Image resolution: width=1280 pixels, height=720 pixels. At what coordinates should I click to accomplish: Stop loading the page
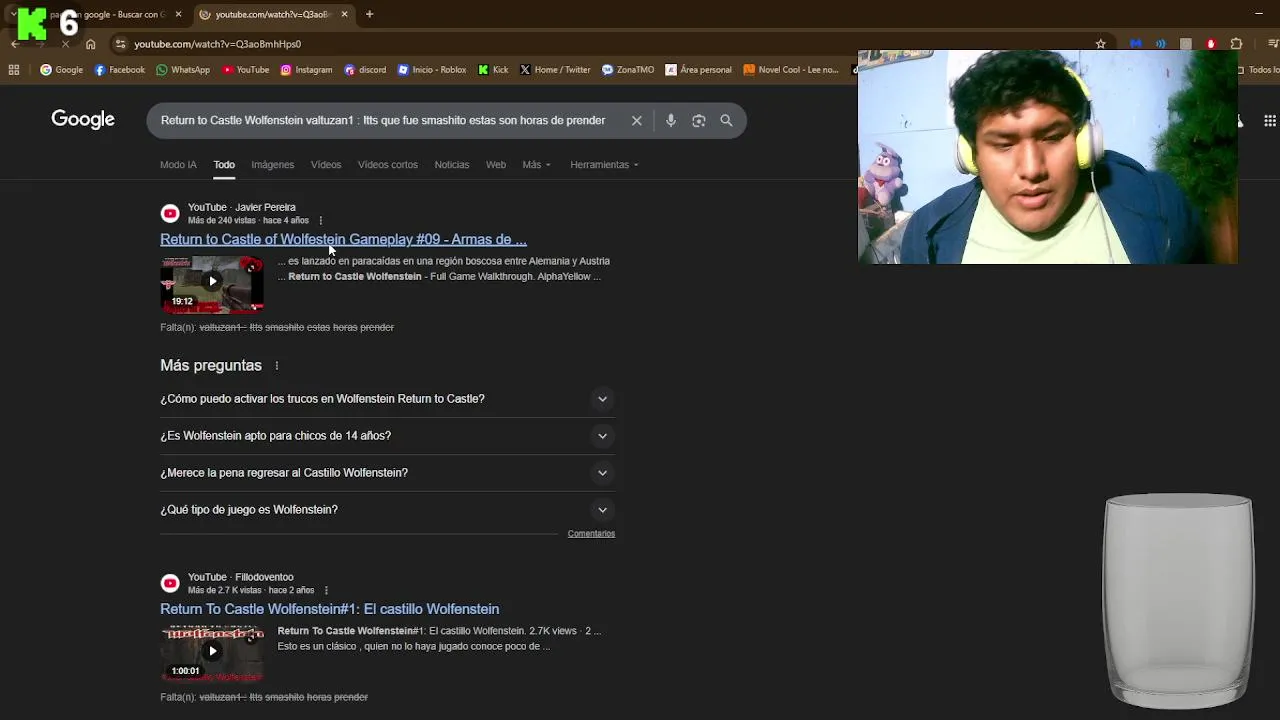[x=65, y=44]
